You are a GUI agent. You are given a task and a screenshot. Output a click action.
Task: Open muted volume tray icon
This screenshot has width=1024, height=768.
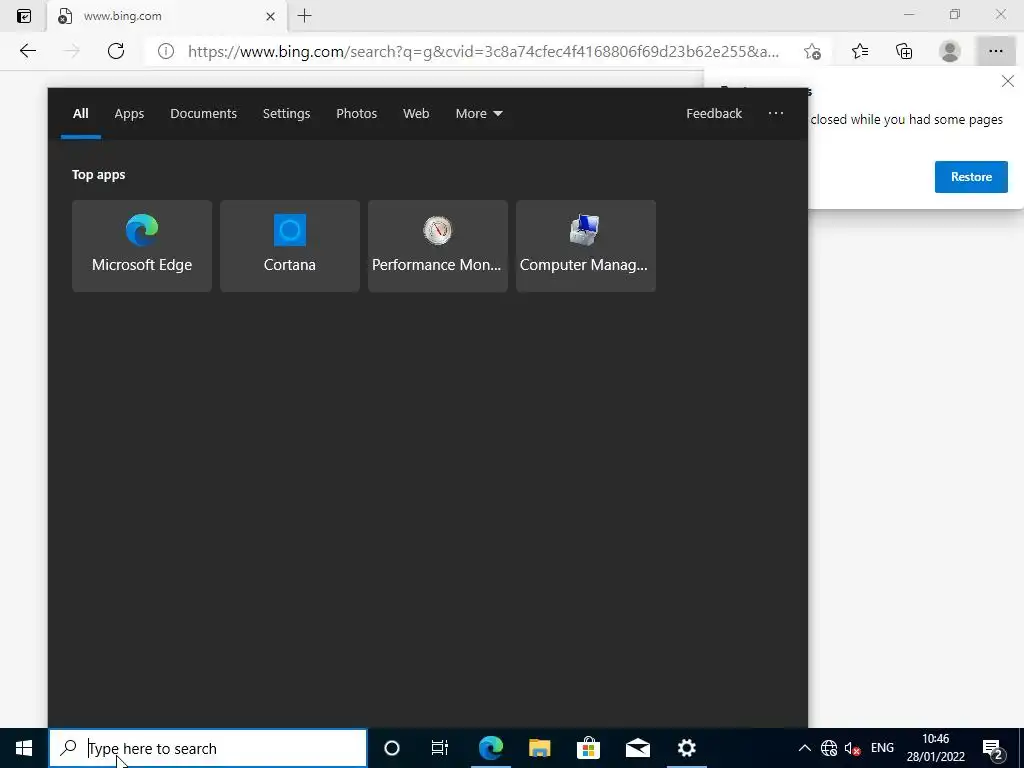point(852,748)
